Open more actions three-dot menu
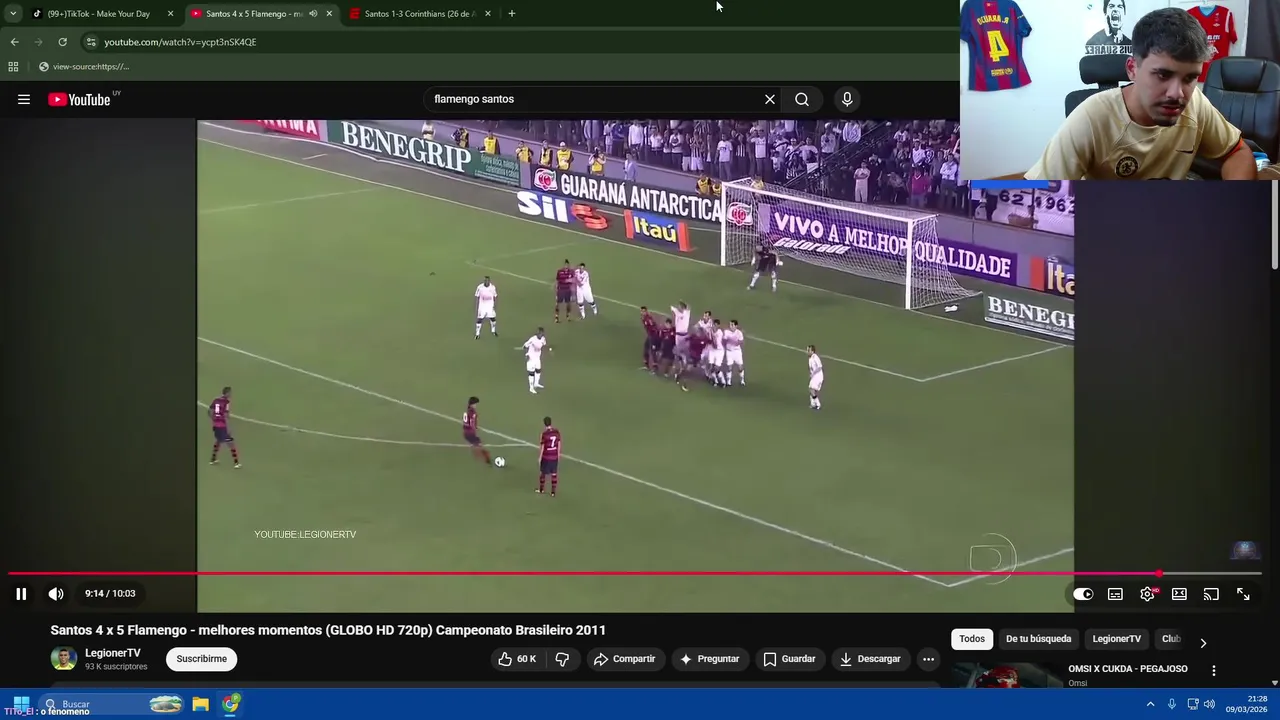Screen dimensions: 1280x720 tap(928, 659)
